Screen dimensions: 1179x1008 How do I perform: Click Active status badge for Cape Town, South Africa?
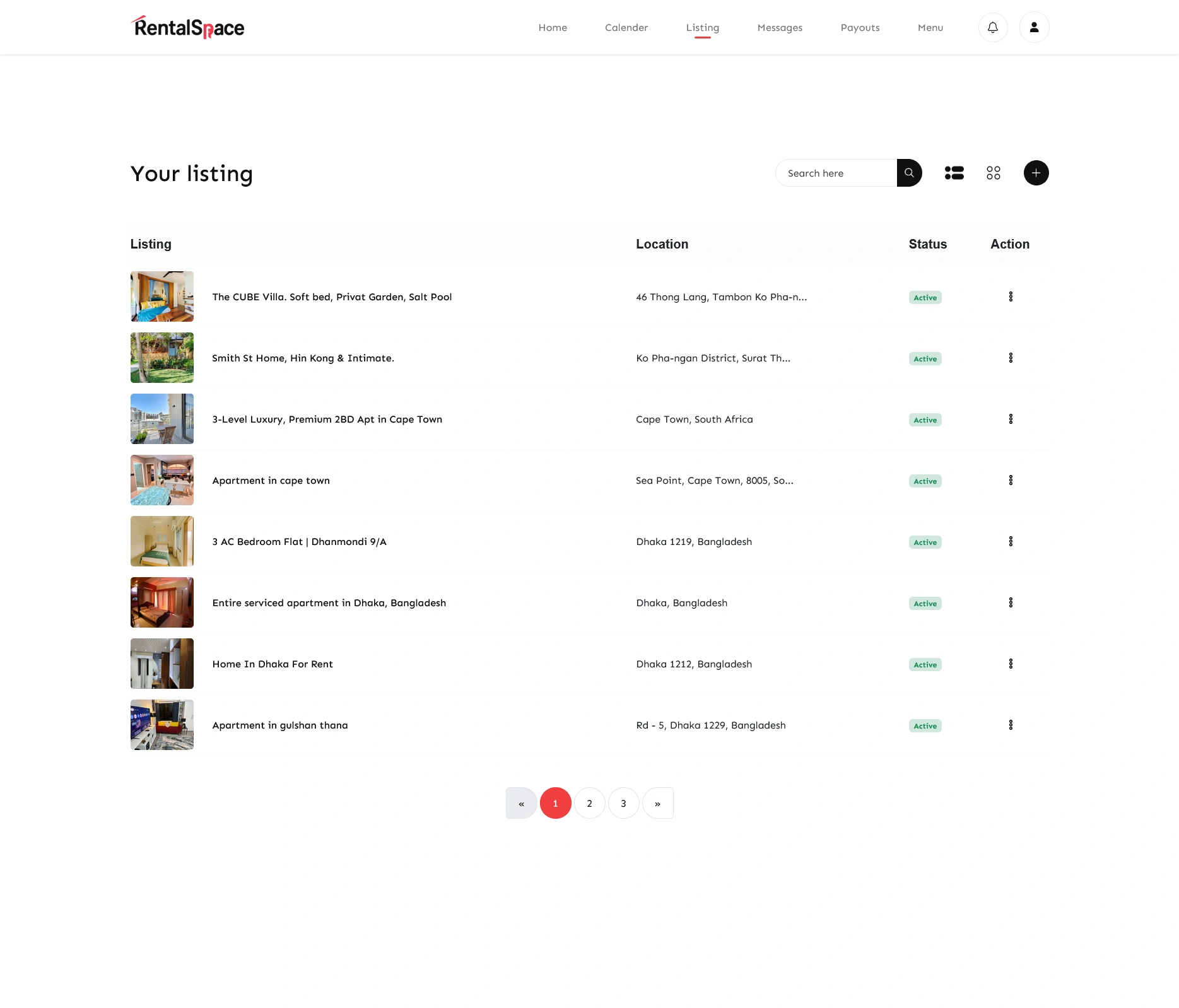coord(925,420)
